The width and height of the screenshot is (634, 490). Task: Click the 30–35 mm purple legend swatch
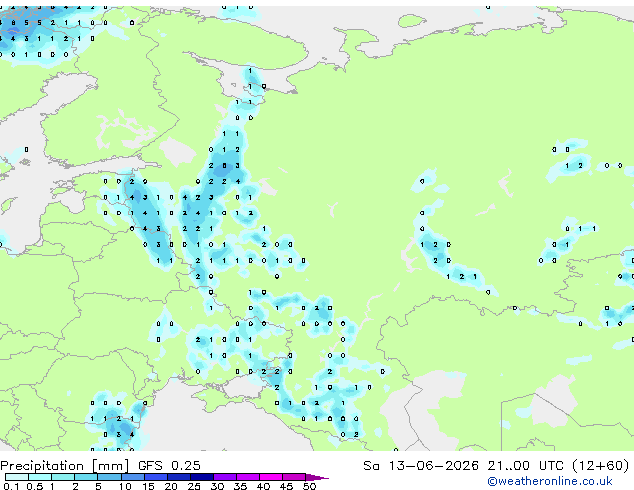pyautogui.click(x=225, y=477)
